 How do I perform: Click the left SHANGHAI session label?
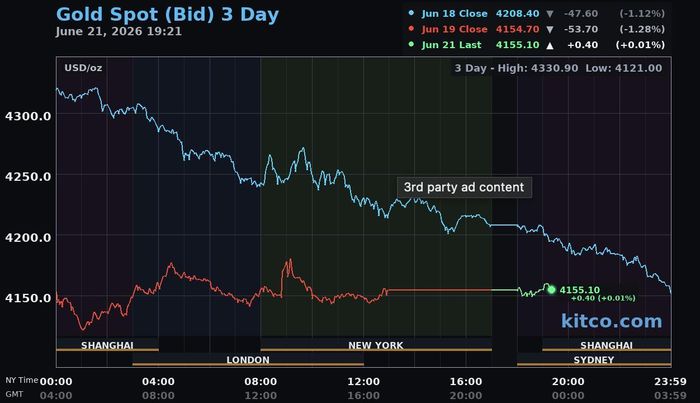[x=107, y=345]
